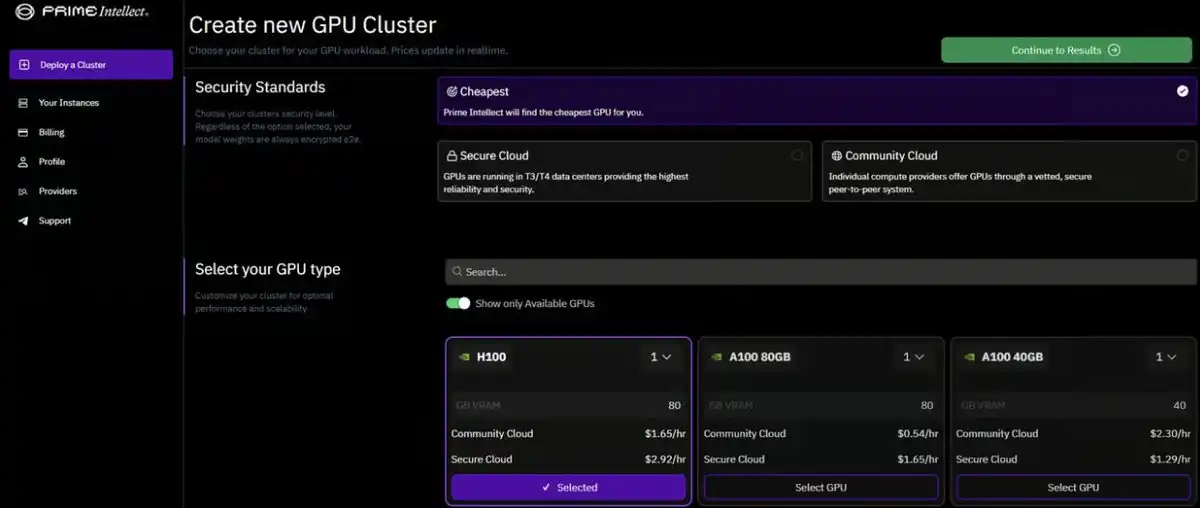Click the Providers sidebar icon
This screenshot has width=1200, height=508.
coord(23,191)
